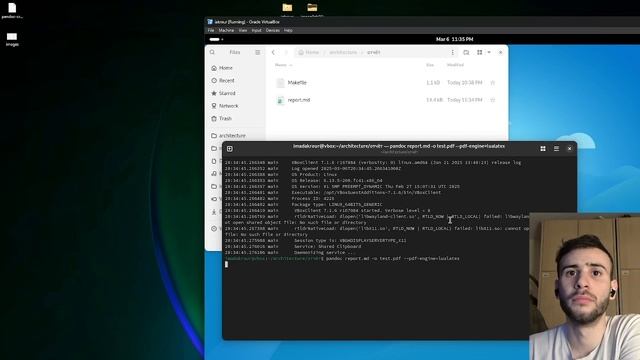This screenshot has width=640, height=360.
Task: Star the Makefile row
Action: (493, 82)
